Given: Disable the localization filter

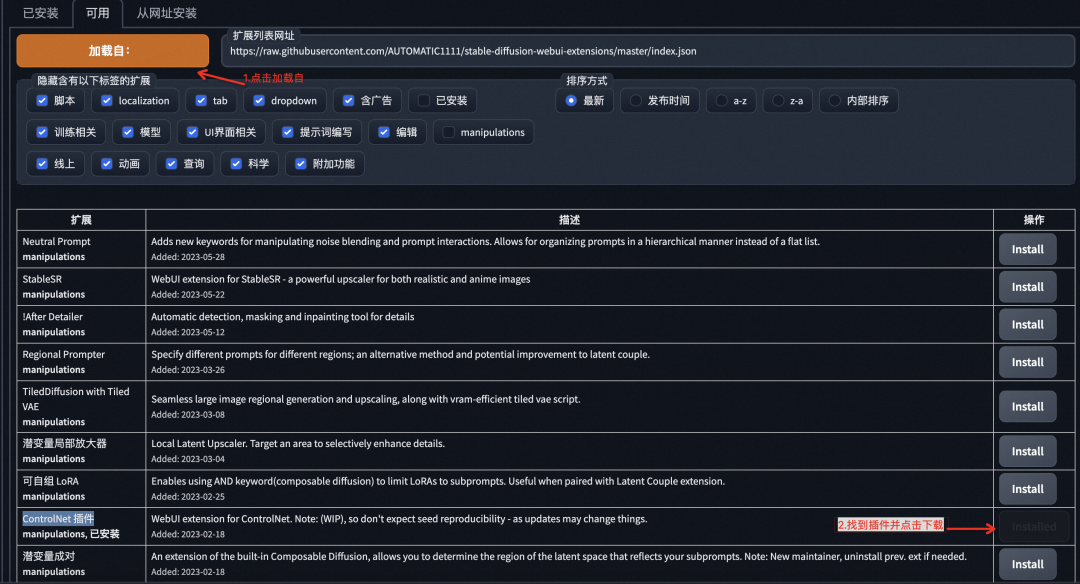Looking at the screenshot, I should pos(104,100).
